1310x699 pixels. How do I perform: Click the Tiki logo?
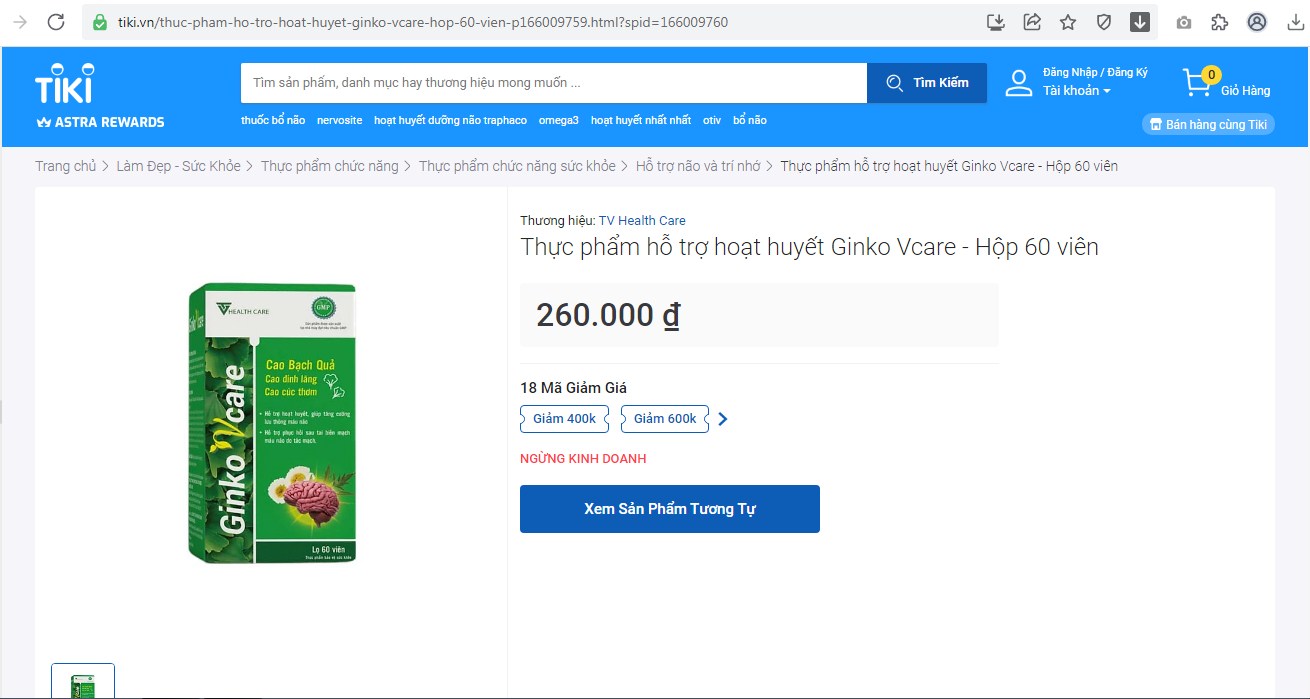pyautogui.click(x=64, y=83)
